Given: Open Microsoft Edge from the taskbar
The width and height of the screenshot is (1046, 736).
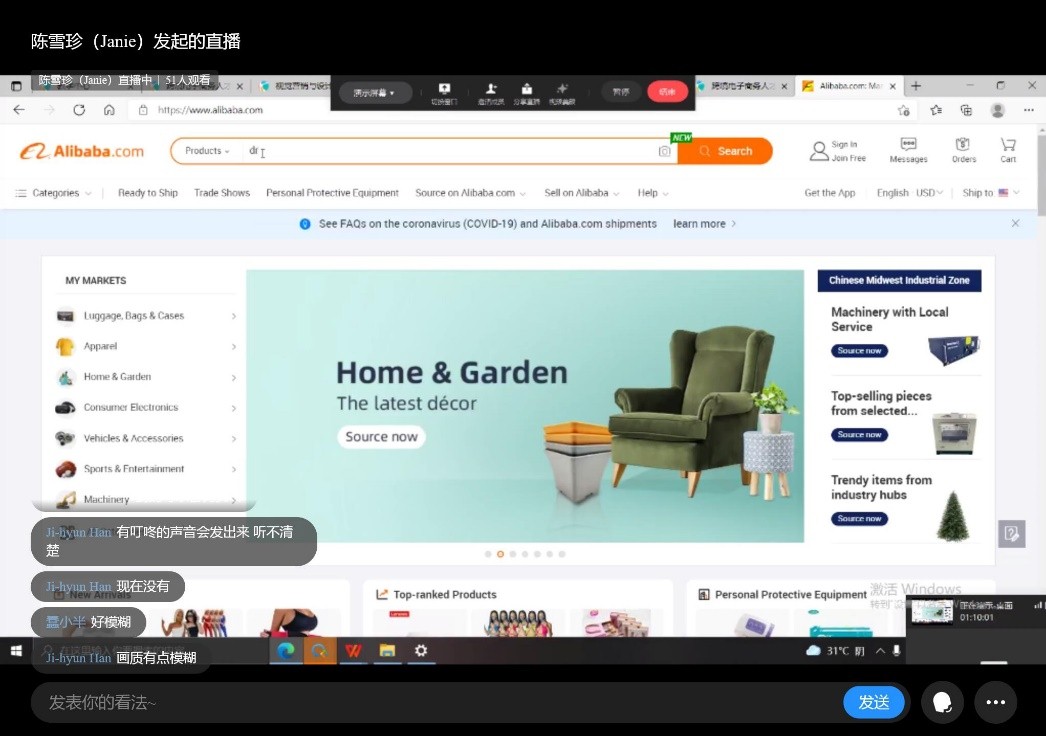Looking at the screenshot, I should click(x=286, y=651).
